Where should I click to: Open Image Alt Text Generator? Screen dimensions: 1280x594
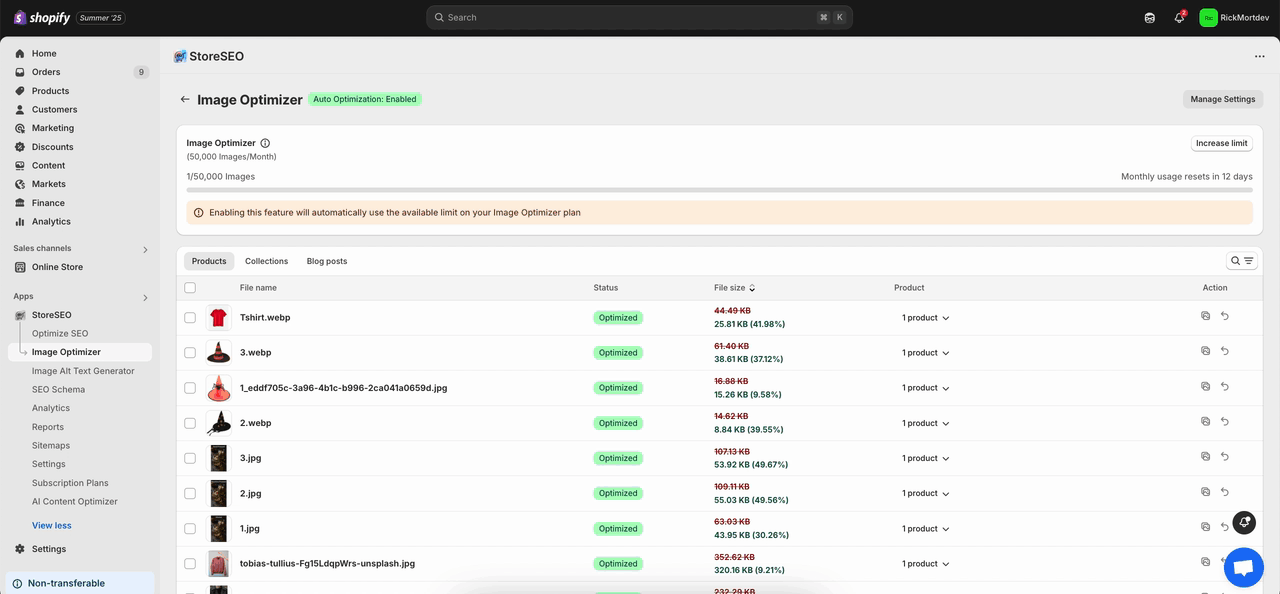[x=83, y=371]
